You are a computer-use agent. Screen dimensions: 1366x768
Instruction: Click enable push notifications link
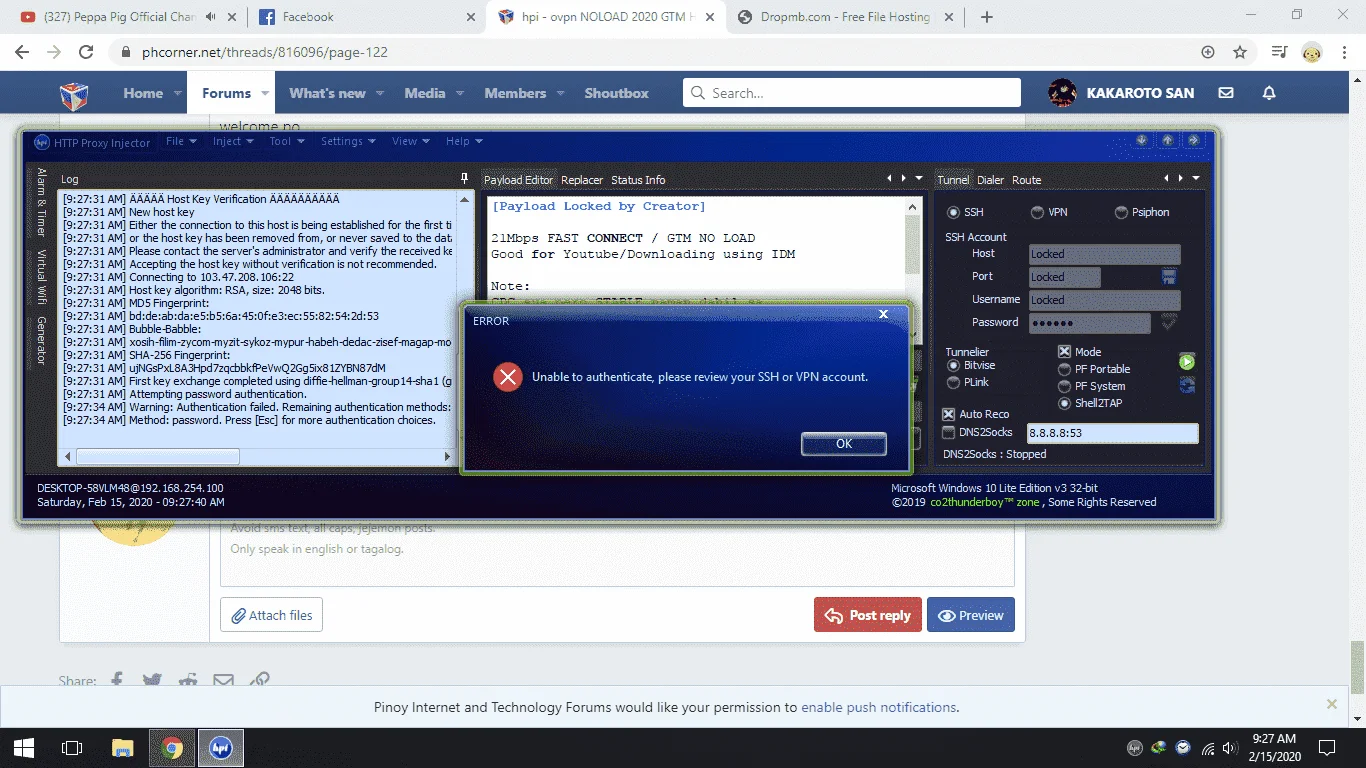tap(878, 707)
